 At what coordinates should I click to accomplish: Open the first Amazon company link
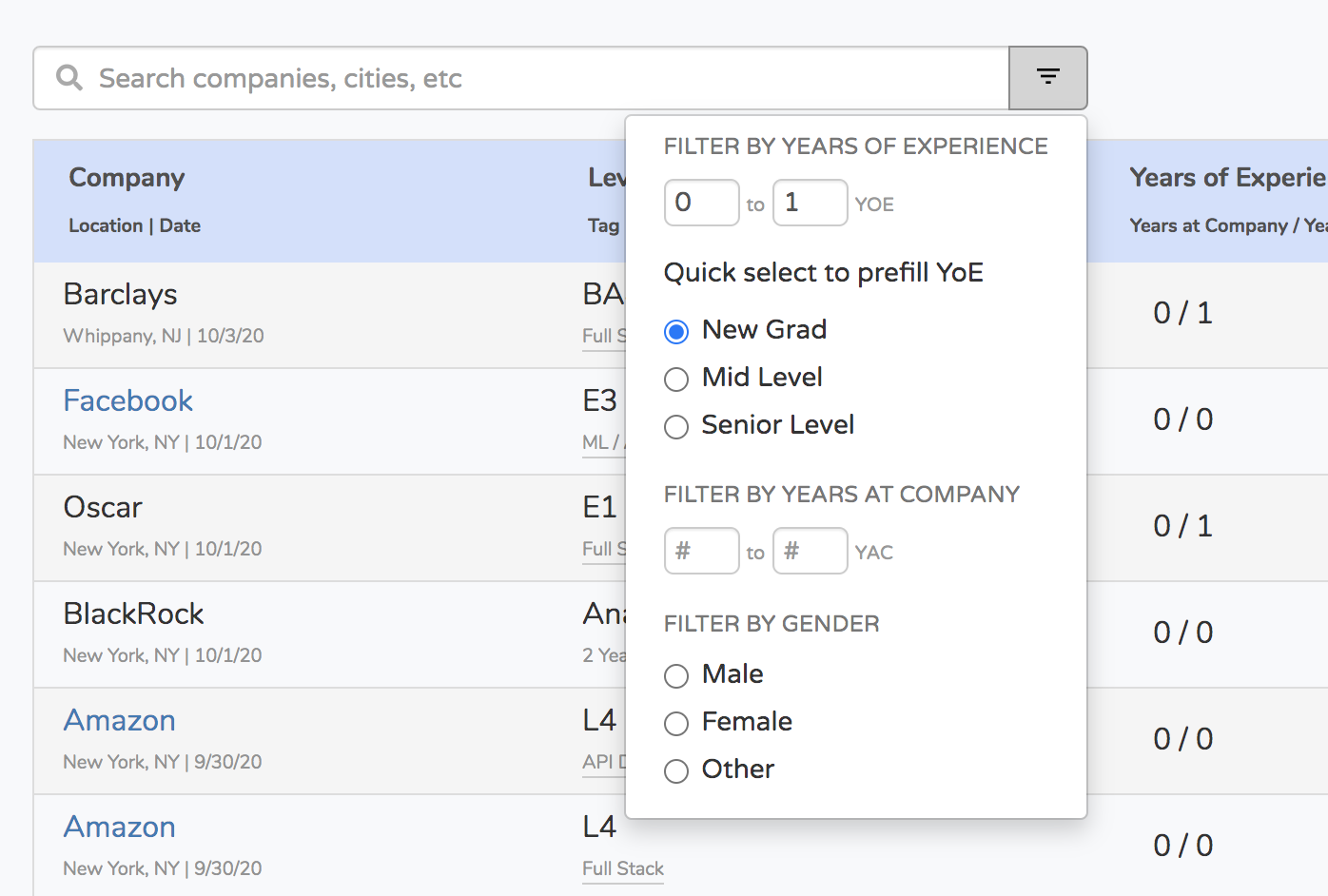(x=119, y=720)
